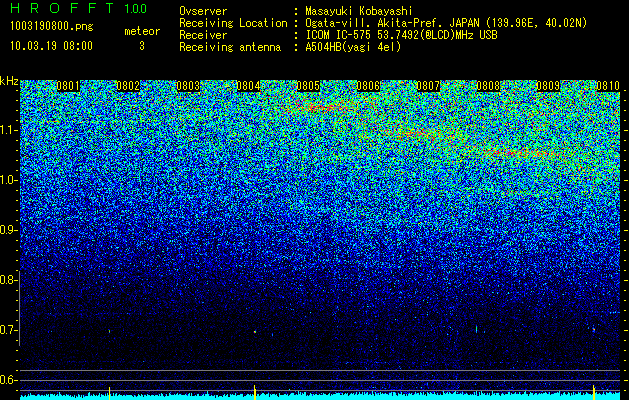The height and width of the screenshot is (400, 629).
Task: Click the Receiving antenna label
Action: [230, 47]
